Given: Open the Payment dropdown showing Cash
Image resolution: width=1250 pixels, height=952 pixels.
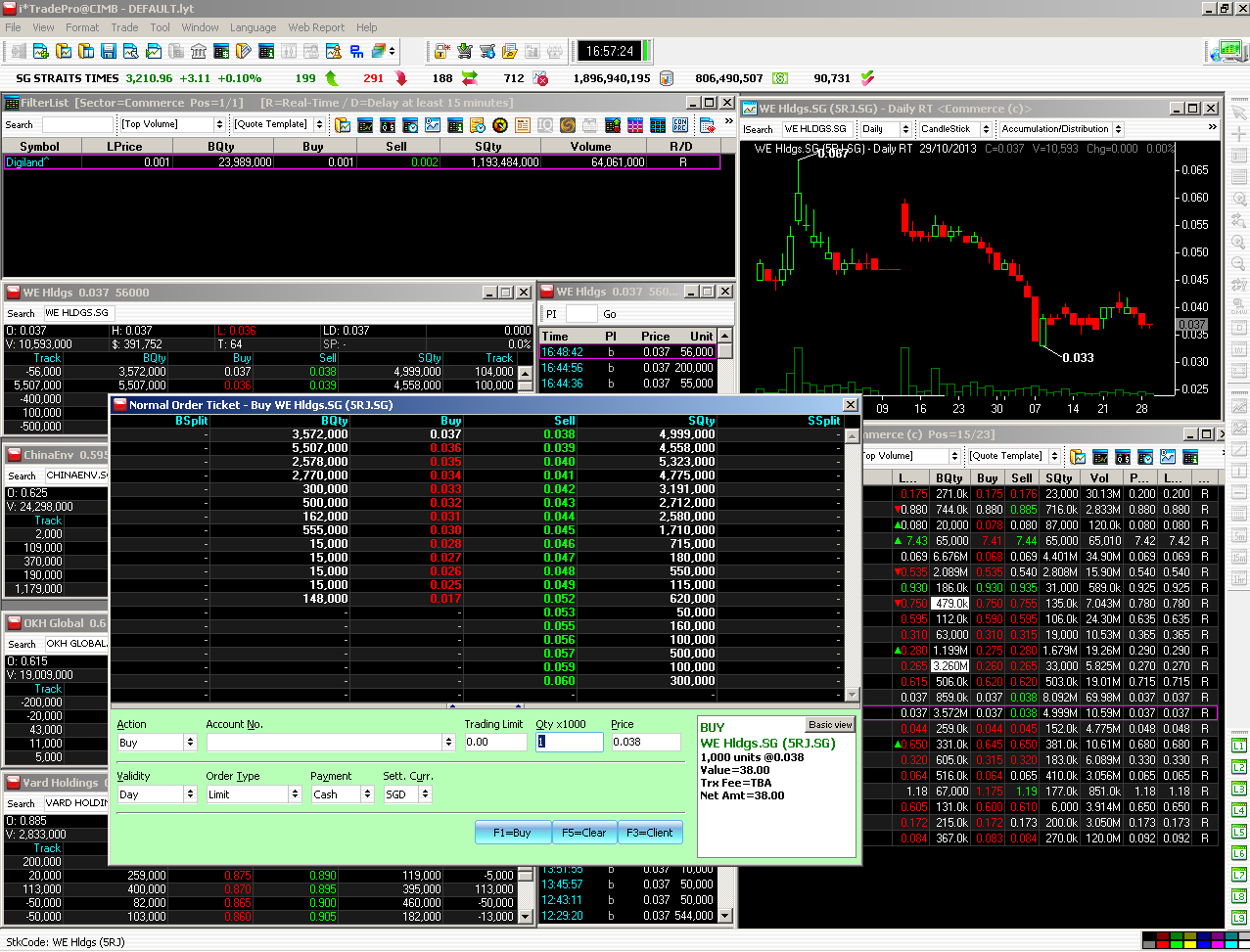Looking at the screenshot, I should click(367, 794).
